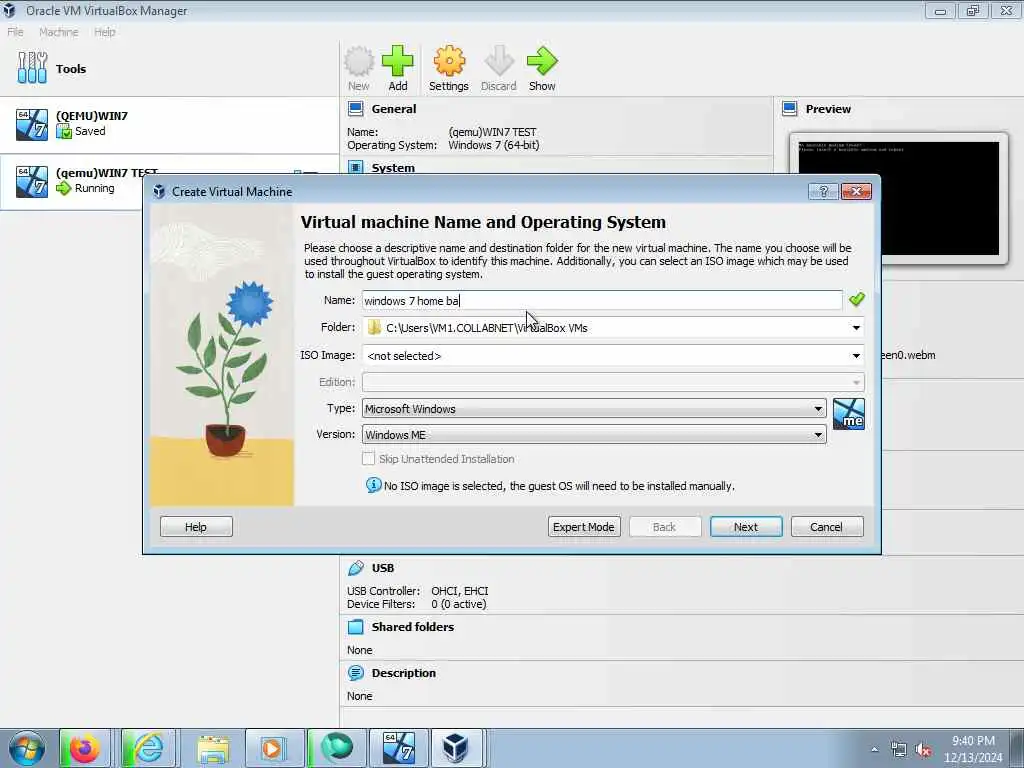Expand the ISO Image dropdown arrow
This screenshot has width=1024, height=768.
(x=856, y=355)
